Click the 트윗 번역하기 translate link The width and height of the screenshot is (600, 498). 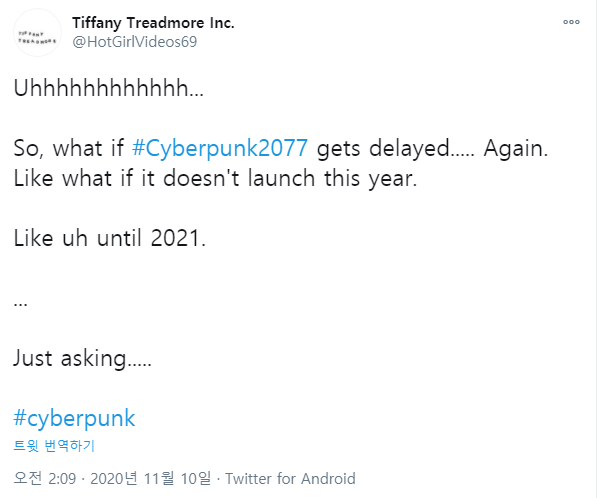[54, 446]
